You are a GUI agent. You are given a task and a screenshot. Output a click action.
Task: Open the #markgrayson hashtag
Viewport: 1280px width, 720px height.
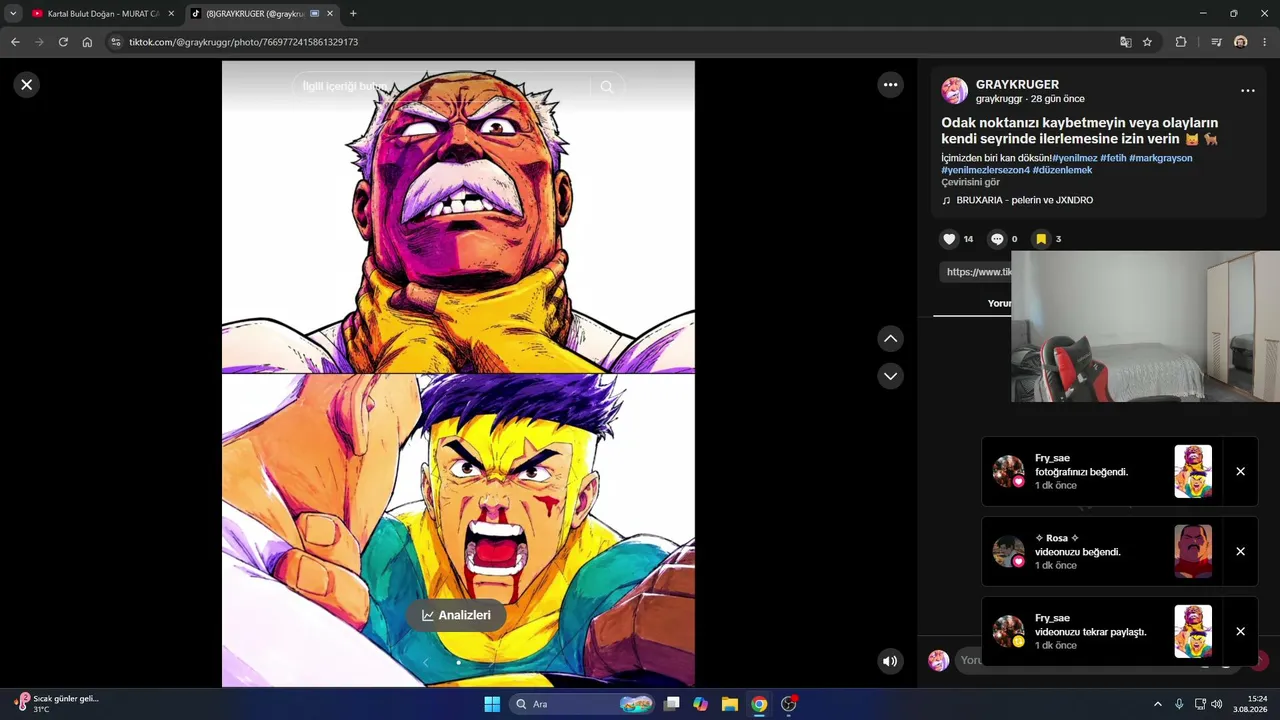[x=1160, y=158]
